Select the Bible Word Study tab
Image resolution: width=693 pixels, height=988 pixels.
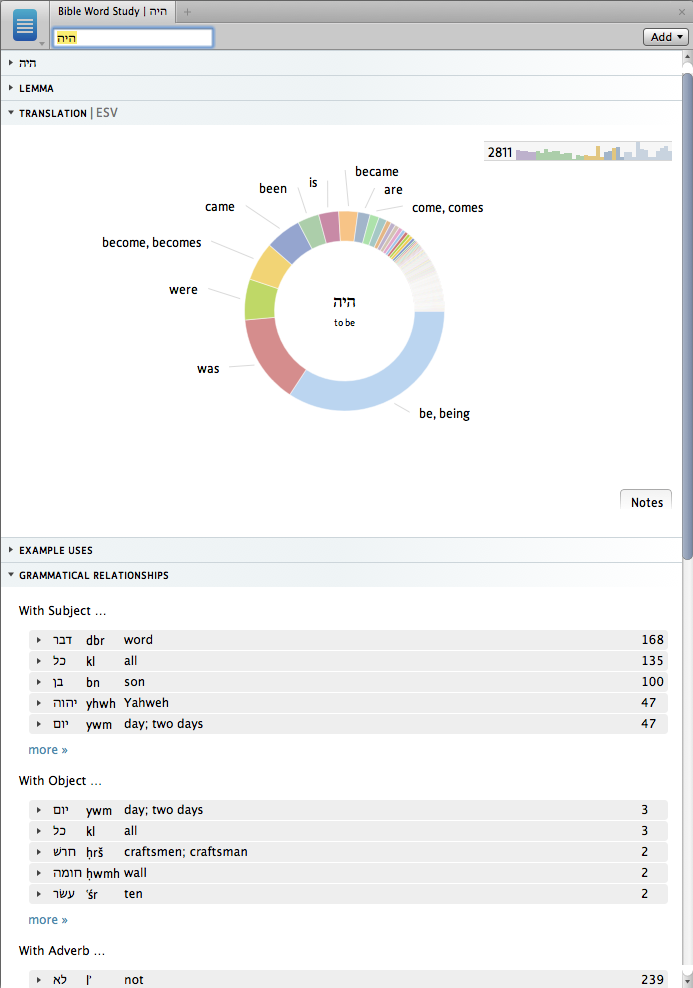(x=113, y=11)
